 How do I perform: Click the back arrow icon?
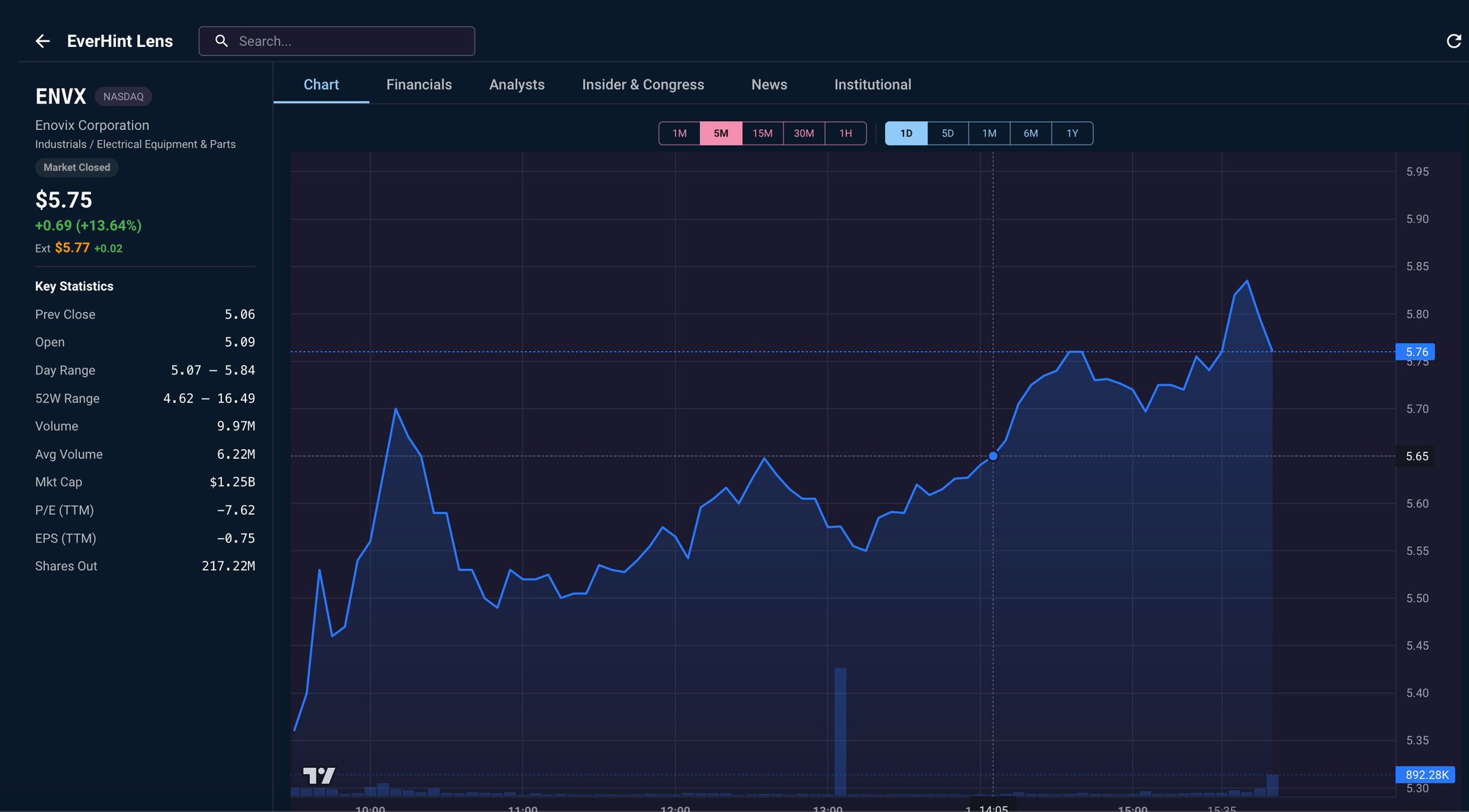[43, 41]
